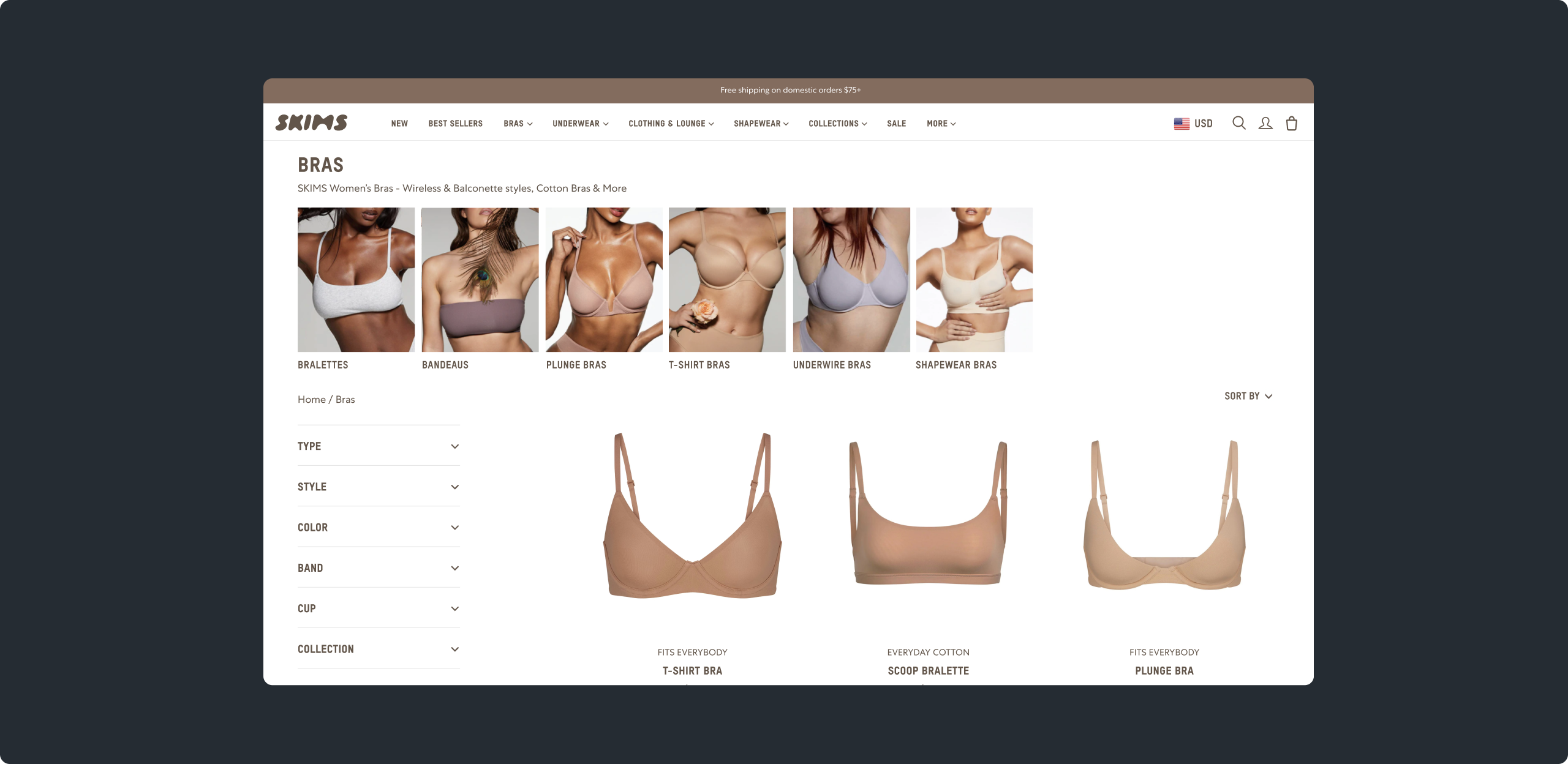Click the SCOOP BRALETTE product title
1568x764 pixels.
coord(929,671)
